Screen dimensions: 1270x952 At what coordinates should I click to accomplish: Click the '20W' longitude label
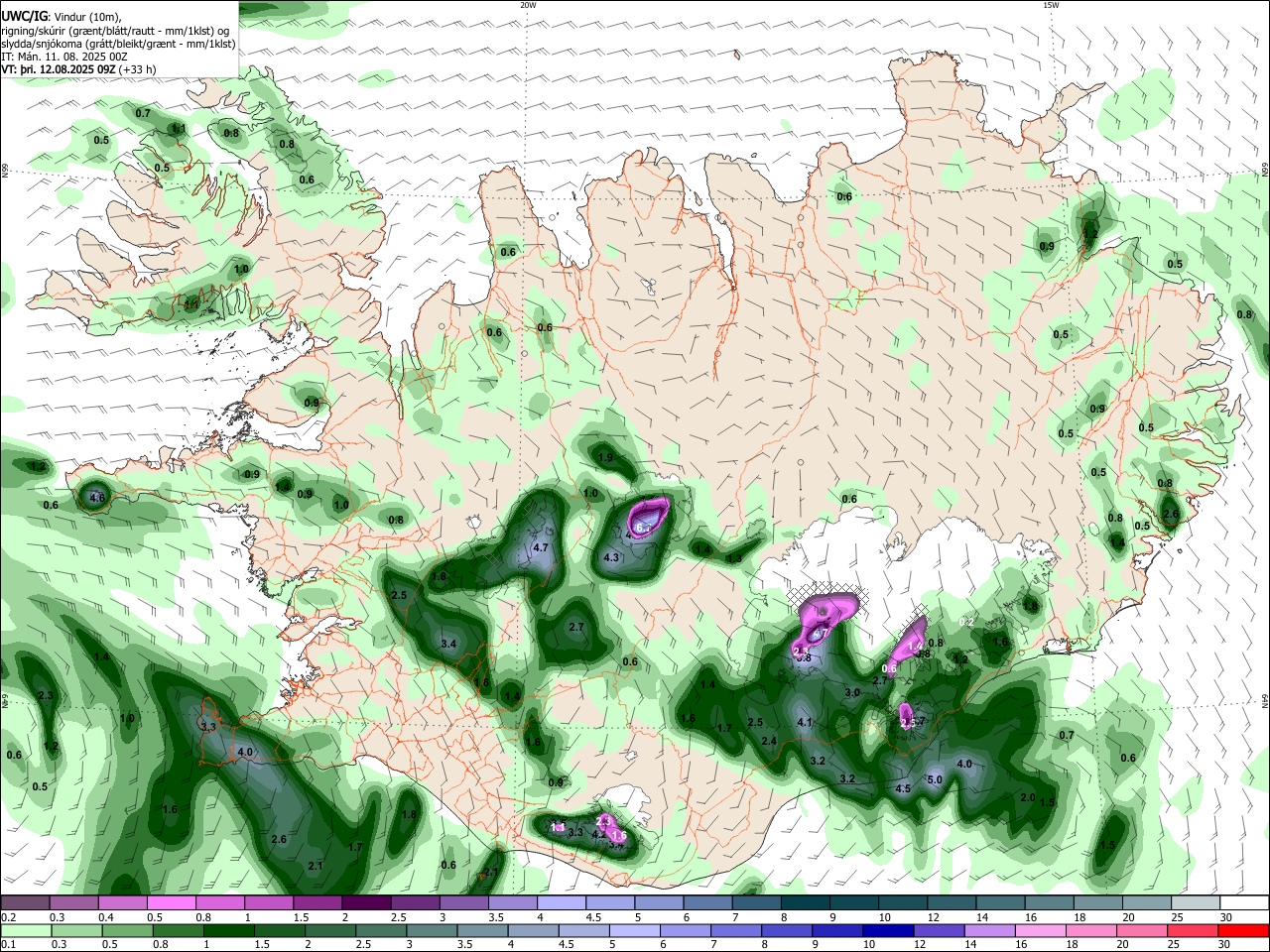pyautogui.click(x=528, y=5)
